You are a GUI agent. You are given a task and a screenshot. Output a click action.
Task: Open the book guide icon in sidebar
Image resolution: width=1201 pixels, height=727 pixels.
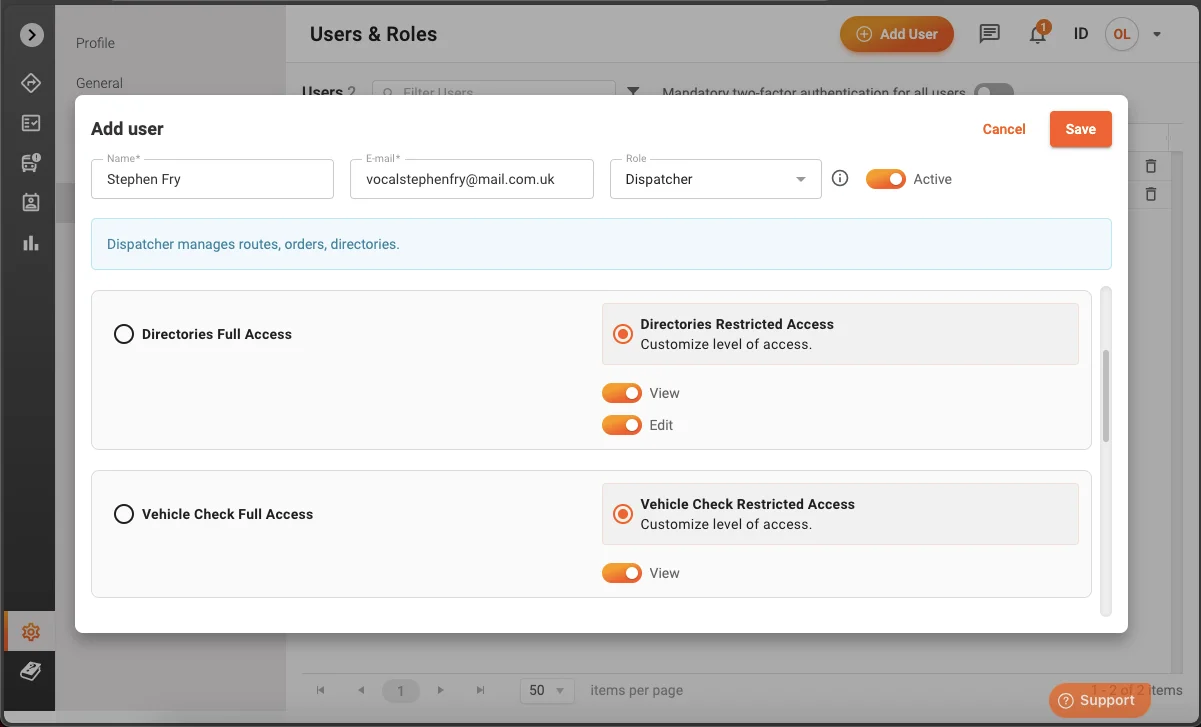pos(31,671)
